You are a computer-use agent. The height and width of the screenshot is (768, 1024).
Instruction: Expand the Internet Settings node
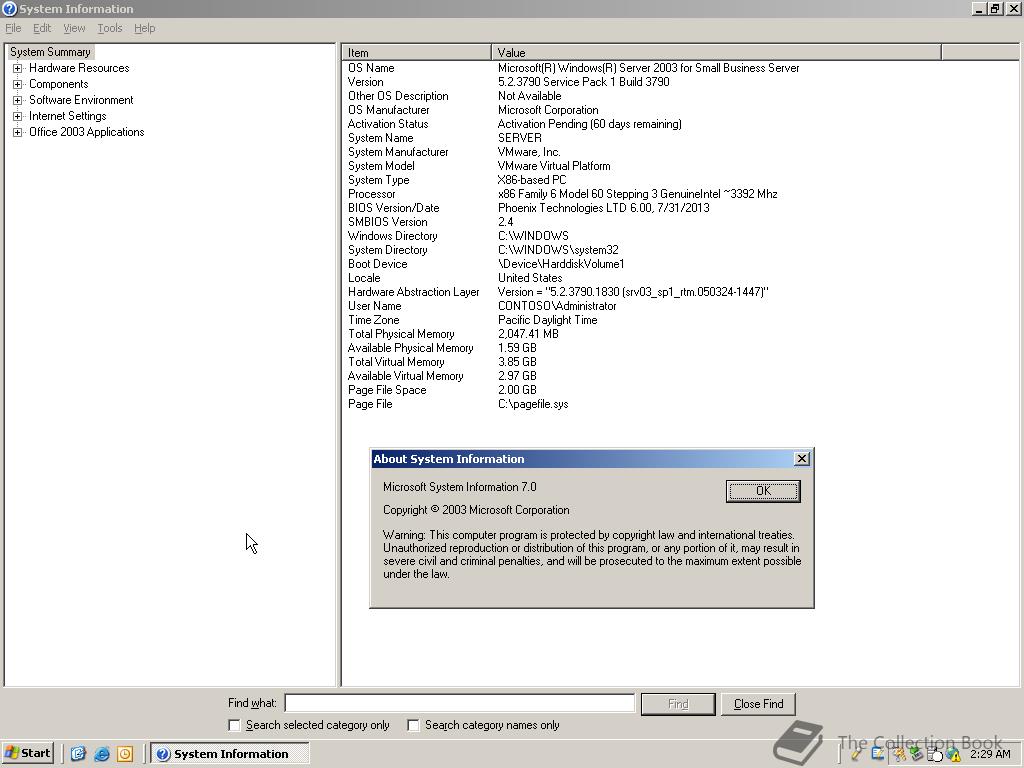18,116
